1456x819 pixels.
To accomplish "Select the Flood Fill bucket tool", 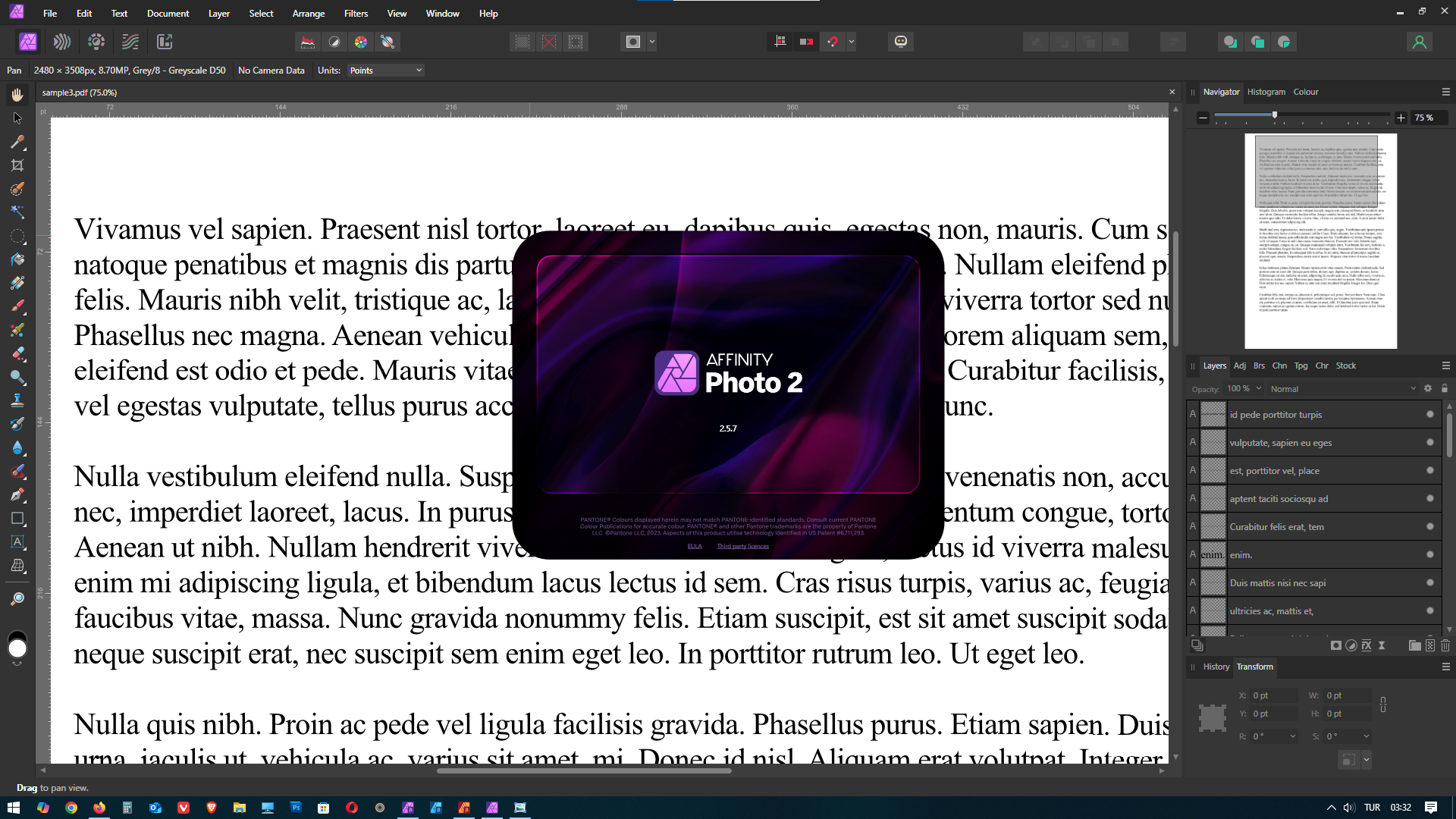I will pyautogui.click(x=17, y=259).
